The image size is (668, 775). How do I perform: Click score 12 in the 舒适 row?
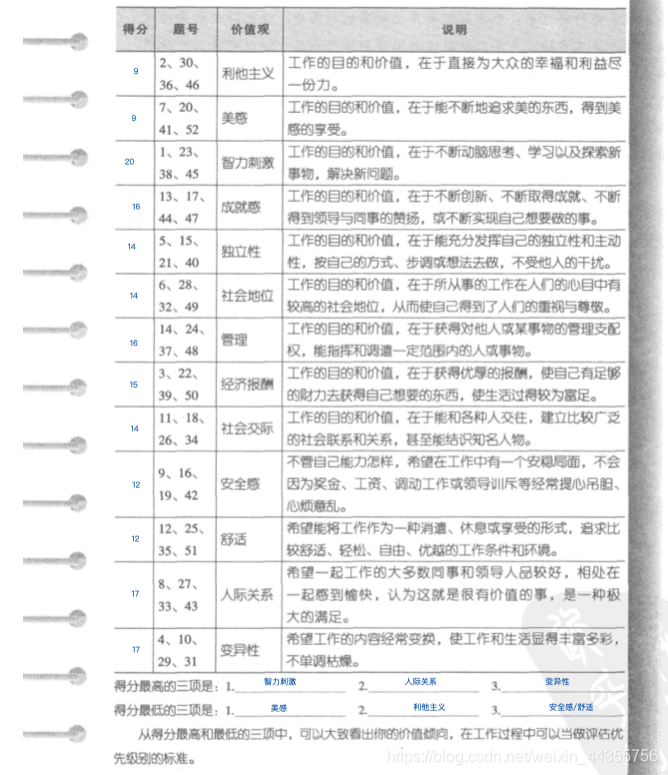(x=135, y=539)
